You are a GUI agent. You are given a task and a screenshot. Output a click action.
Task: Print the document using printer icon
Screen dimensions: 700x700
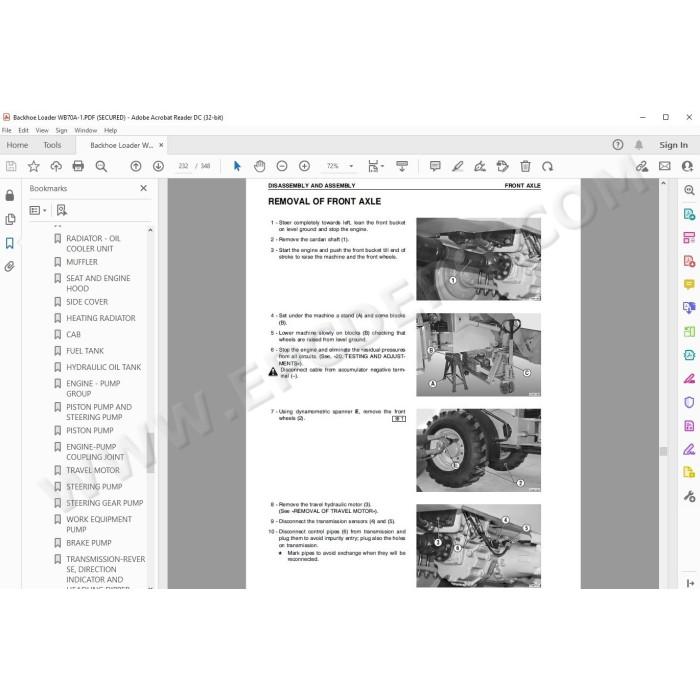point(78,167)
